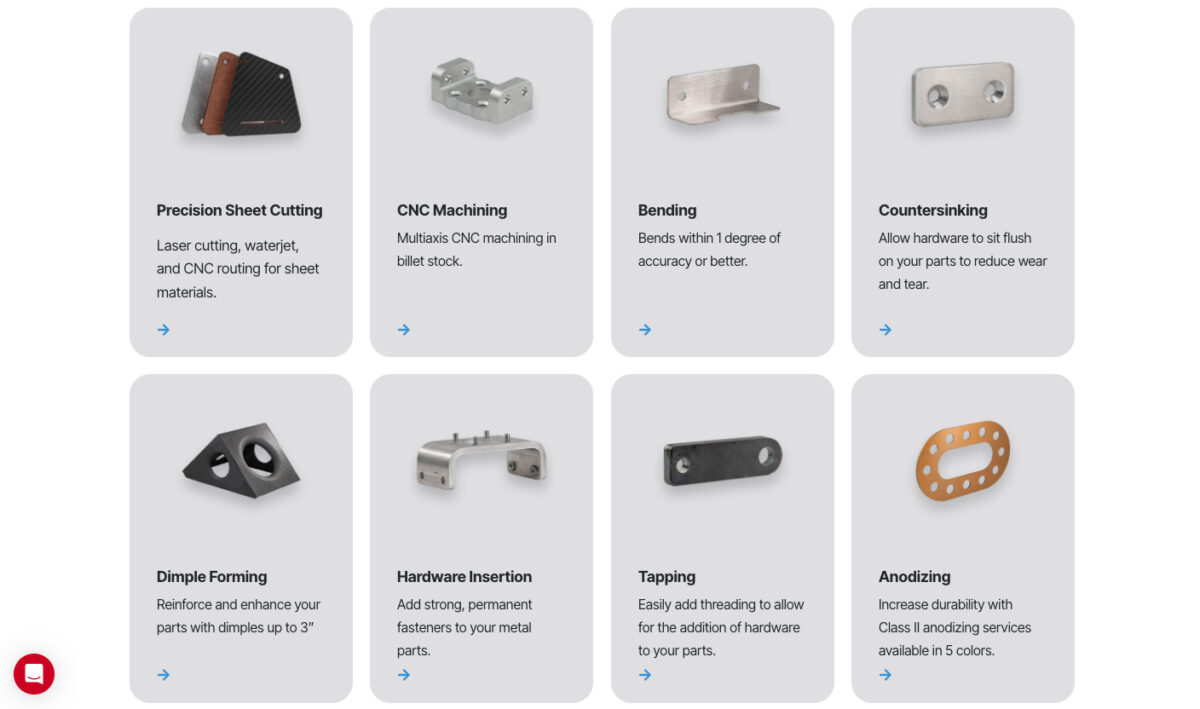
Task: Follow the arrow in the Tapping card
Action: pyautogui.click(x=645, y=675)
